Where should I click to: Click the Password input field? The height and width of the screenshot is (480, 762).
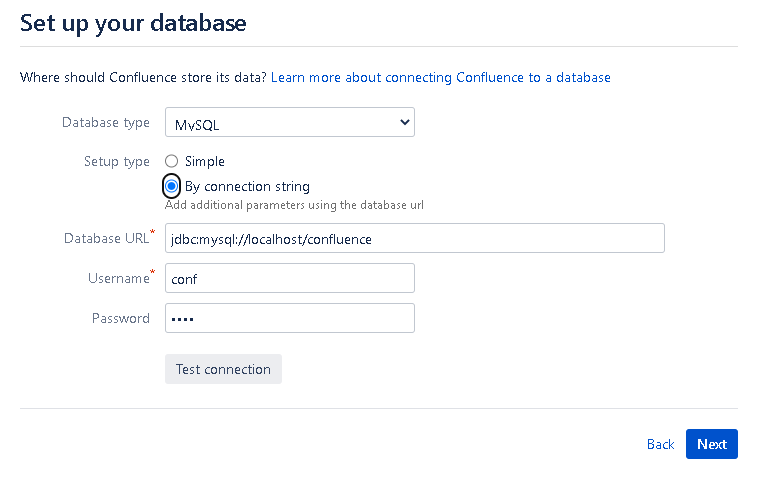click(x=290, y=318)
